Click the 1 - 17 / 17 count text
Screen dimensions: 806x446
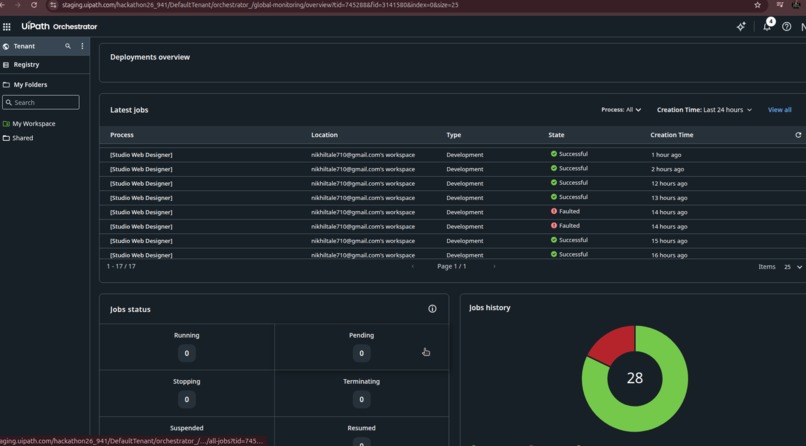121,266
